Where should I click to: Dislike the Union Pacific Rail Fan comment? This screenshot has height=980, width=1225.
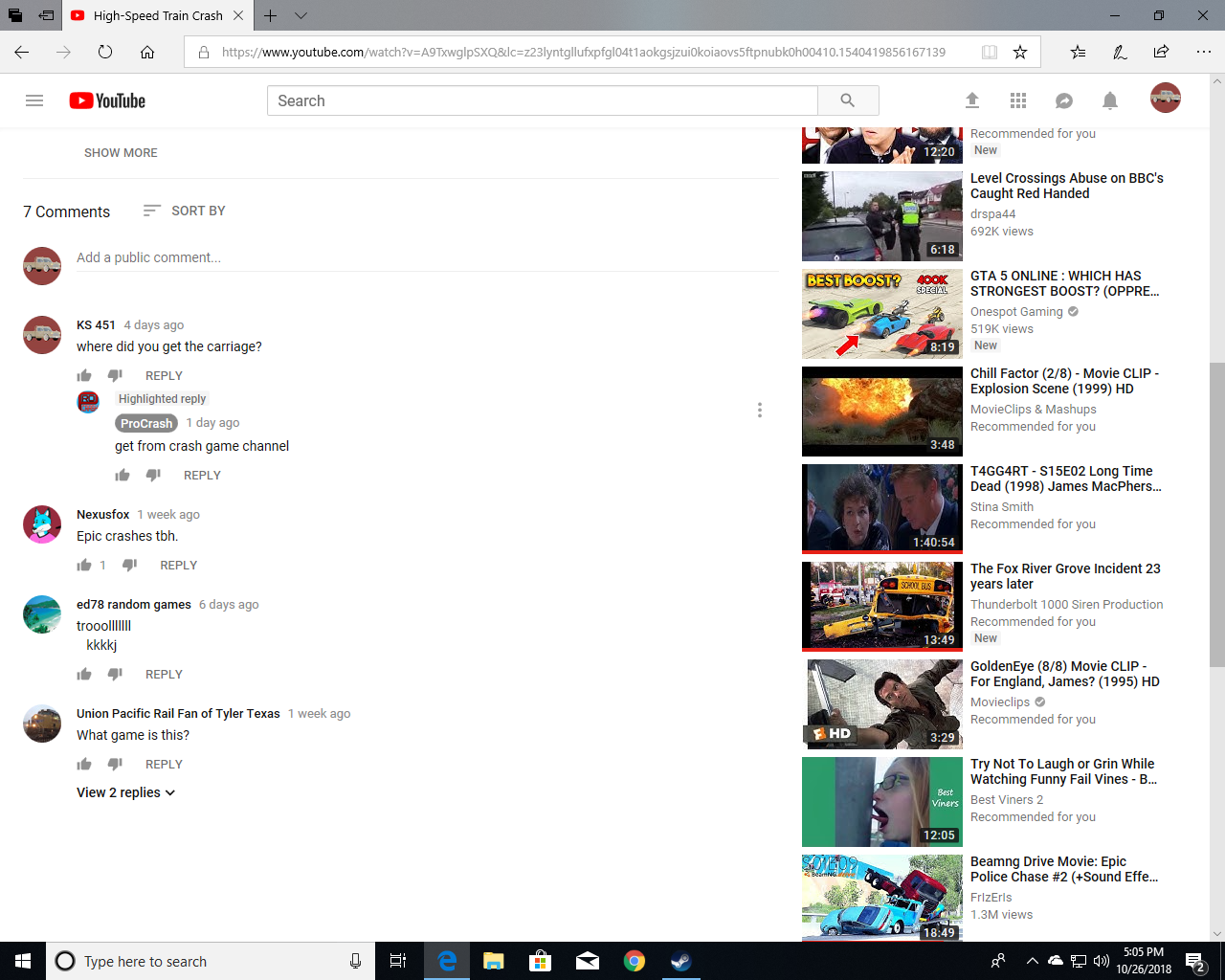click(115, 765)
